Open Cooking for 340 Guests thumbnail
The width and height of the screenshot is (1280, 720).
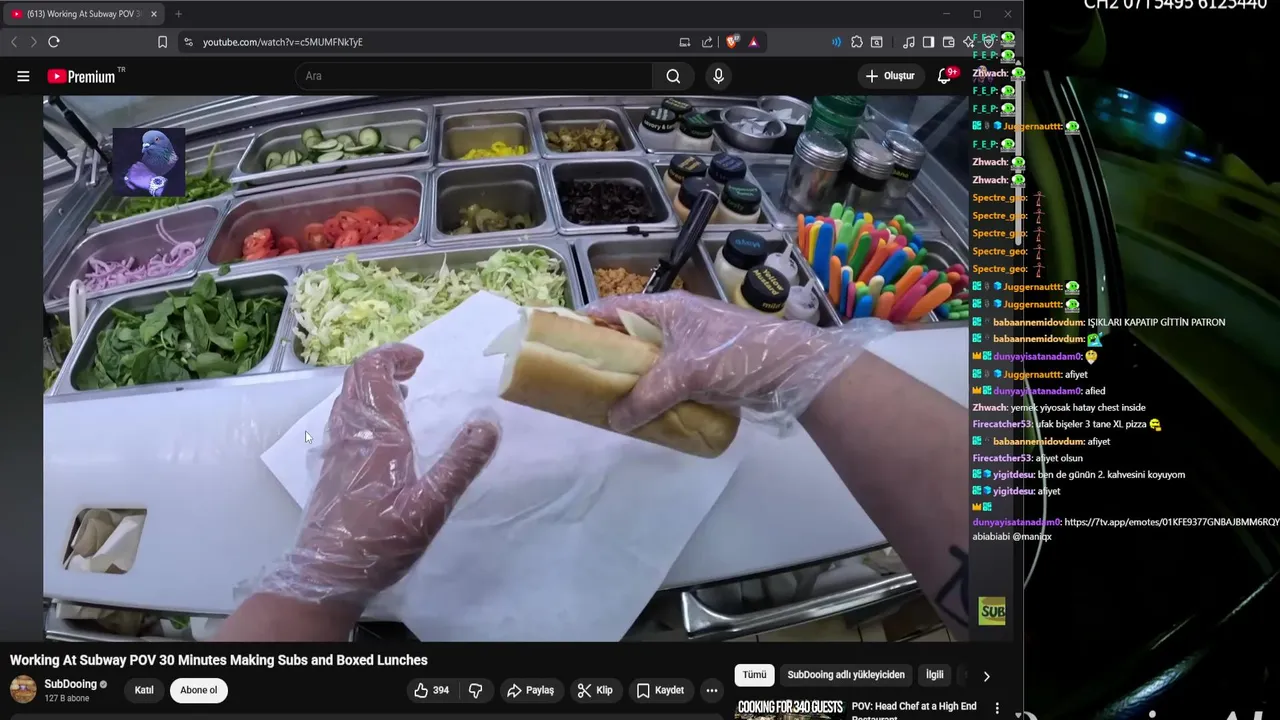pos(790,709)
